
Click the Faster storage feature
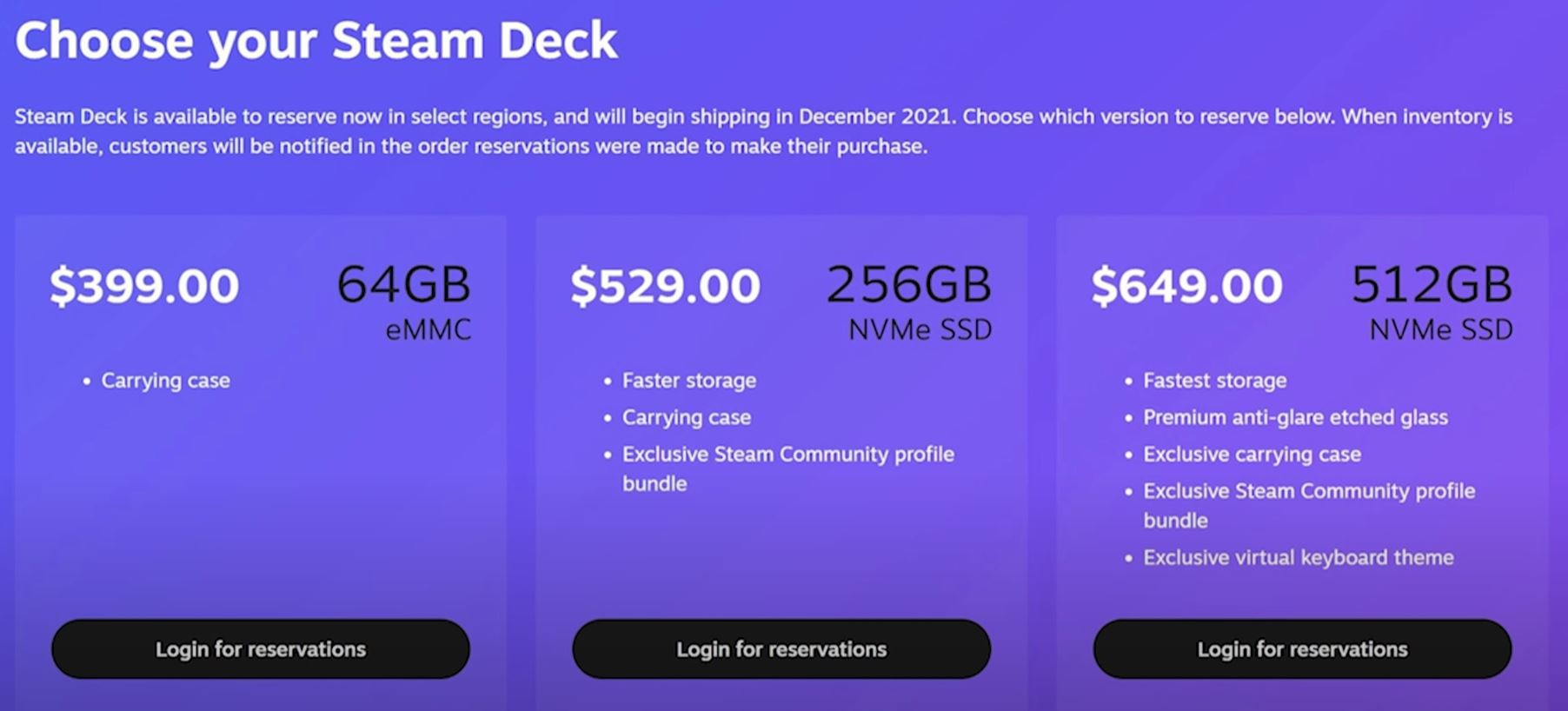688,381
